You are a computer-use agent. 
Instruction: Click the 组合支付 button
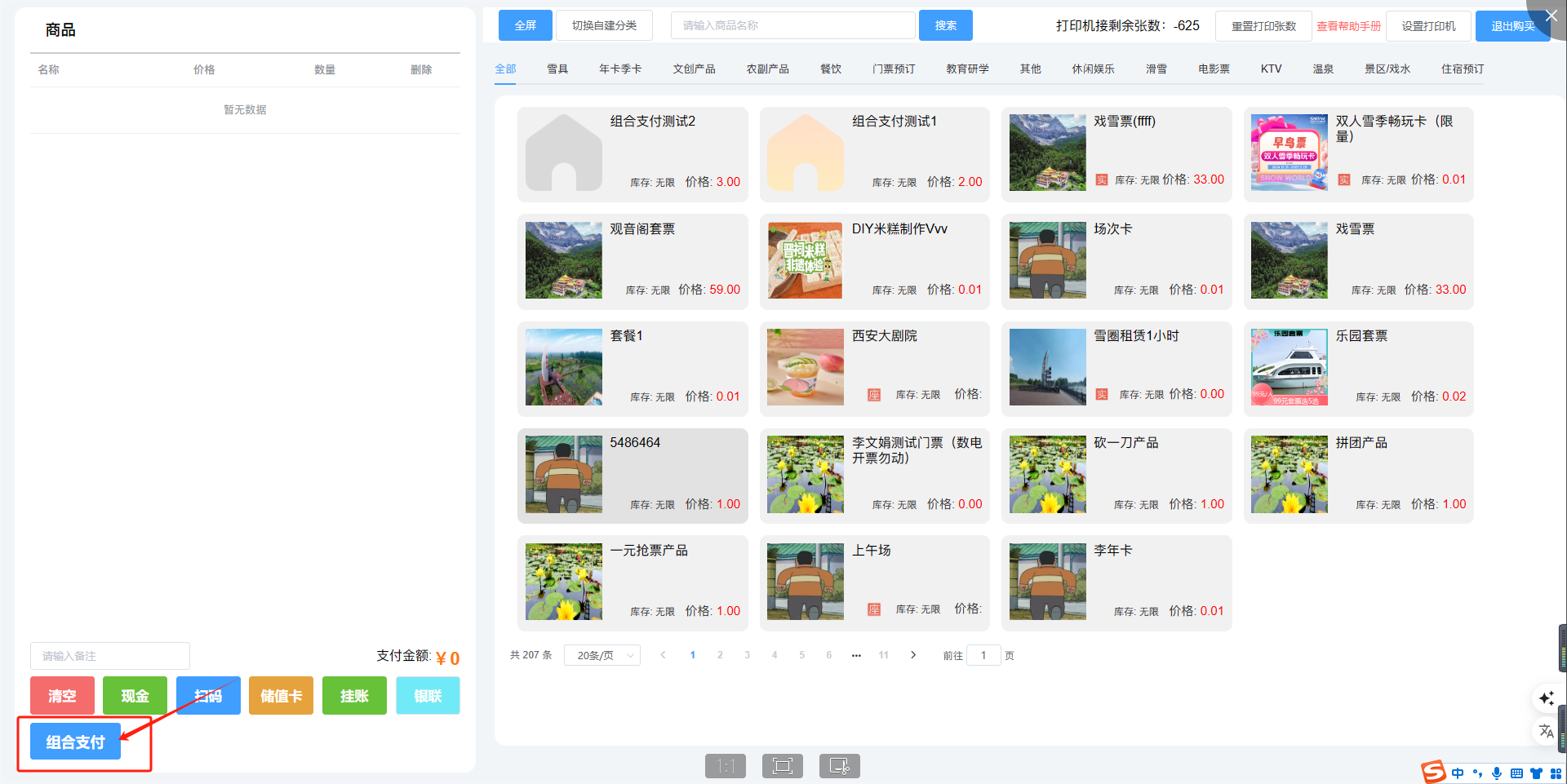tap(75, 742)
